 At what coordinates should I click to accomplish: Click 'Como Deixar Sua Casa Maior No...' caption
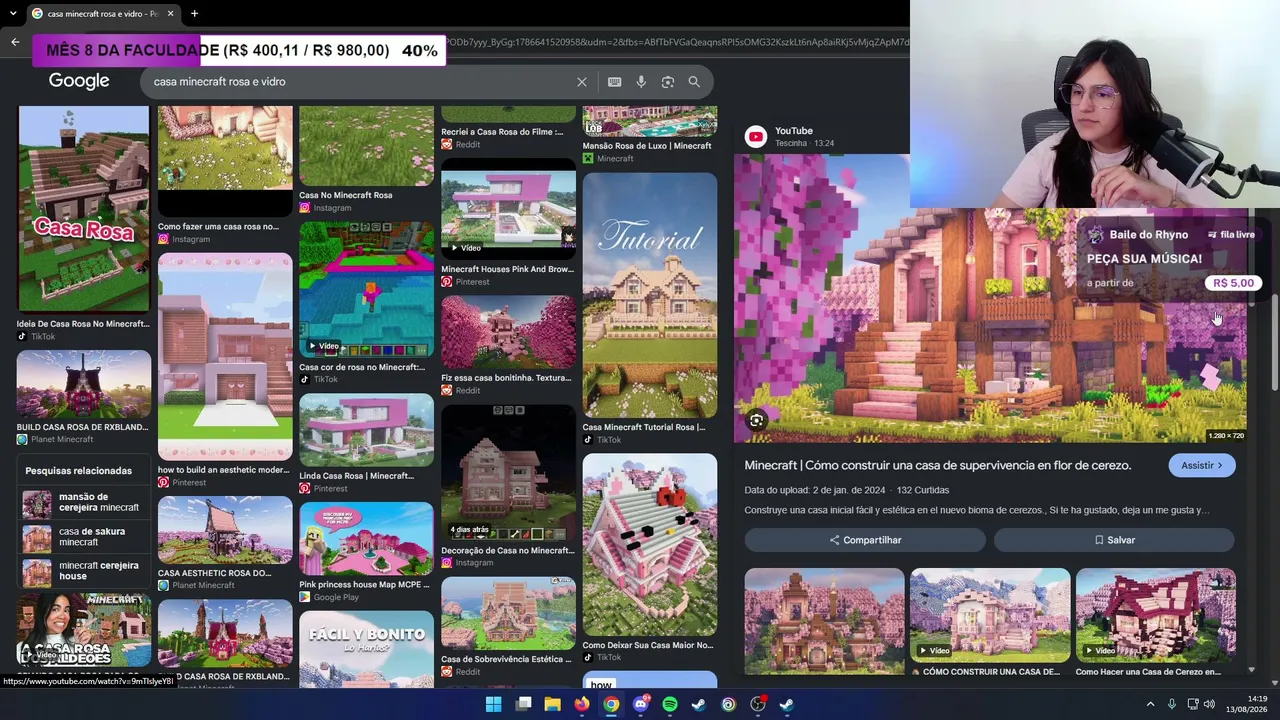648,645
